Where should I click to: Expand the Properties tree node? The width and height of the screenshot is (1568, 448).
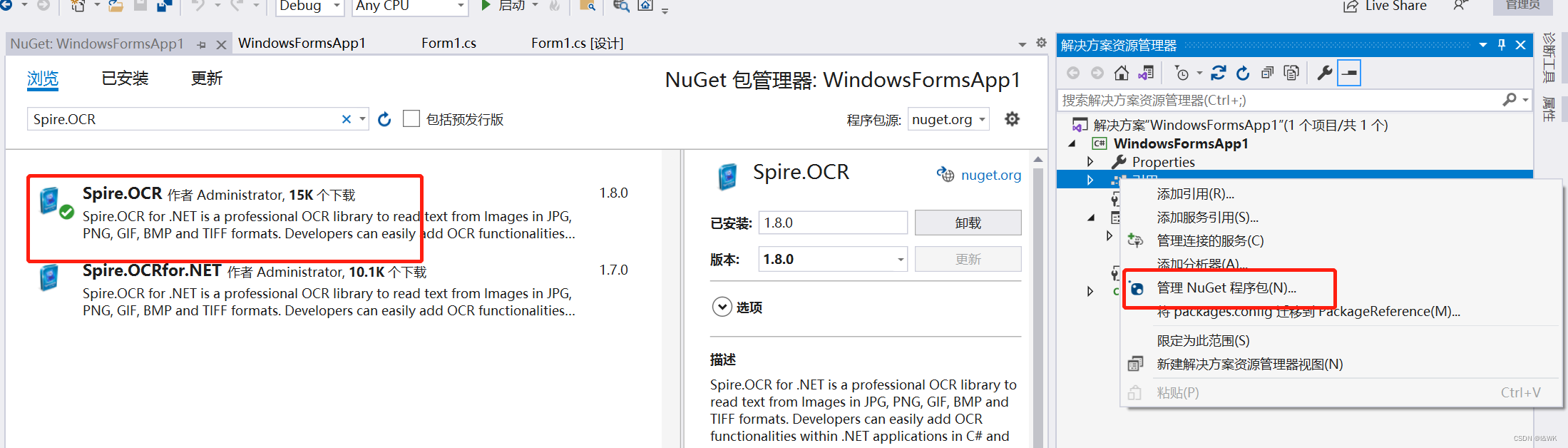coord(1090,162)
